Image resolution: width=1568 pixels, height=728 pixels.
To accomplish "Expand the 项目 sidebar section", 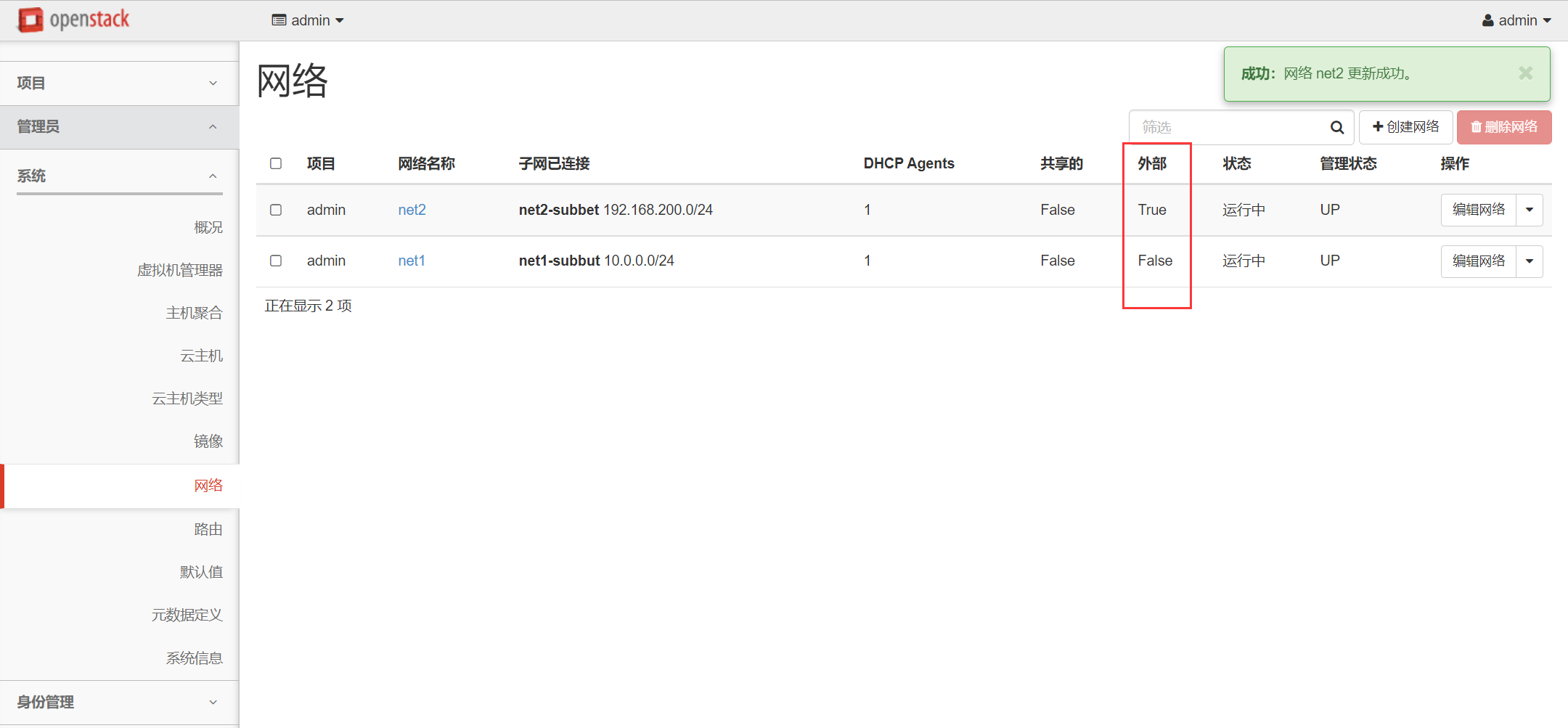I will click(x=119, y=83).
